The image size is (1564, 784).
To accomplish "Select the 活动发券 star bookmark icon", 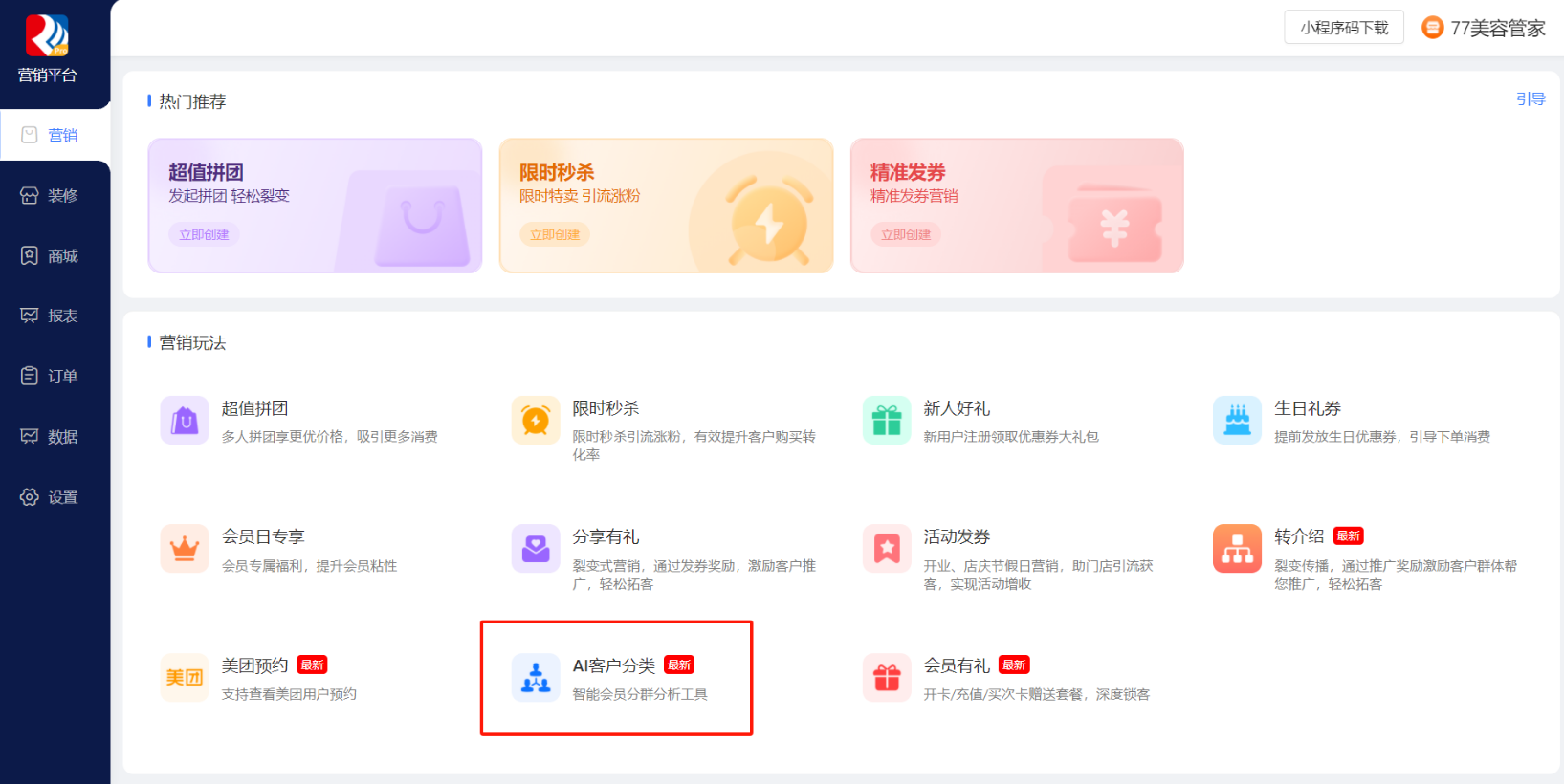I will [x=887, y=549].
